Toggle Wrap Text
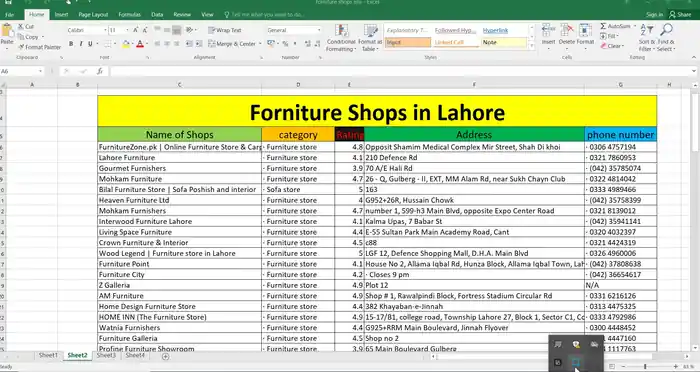This screenshot has width=700, height=372. click(225, 30)
